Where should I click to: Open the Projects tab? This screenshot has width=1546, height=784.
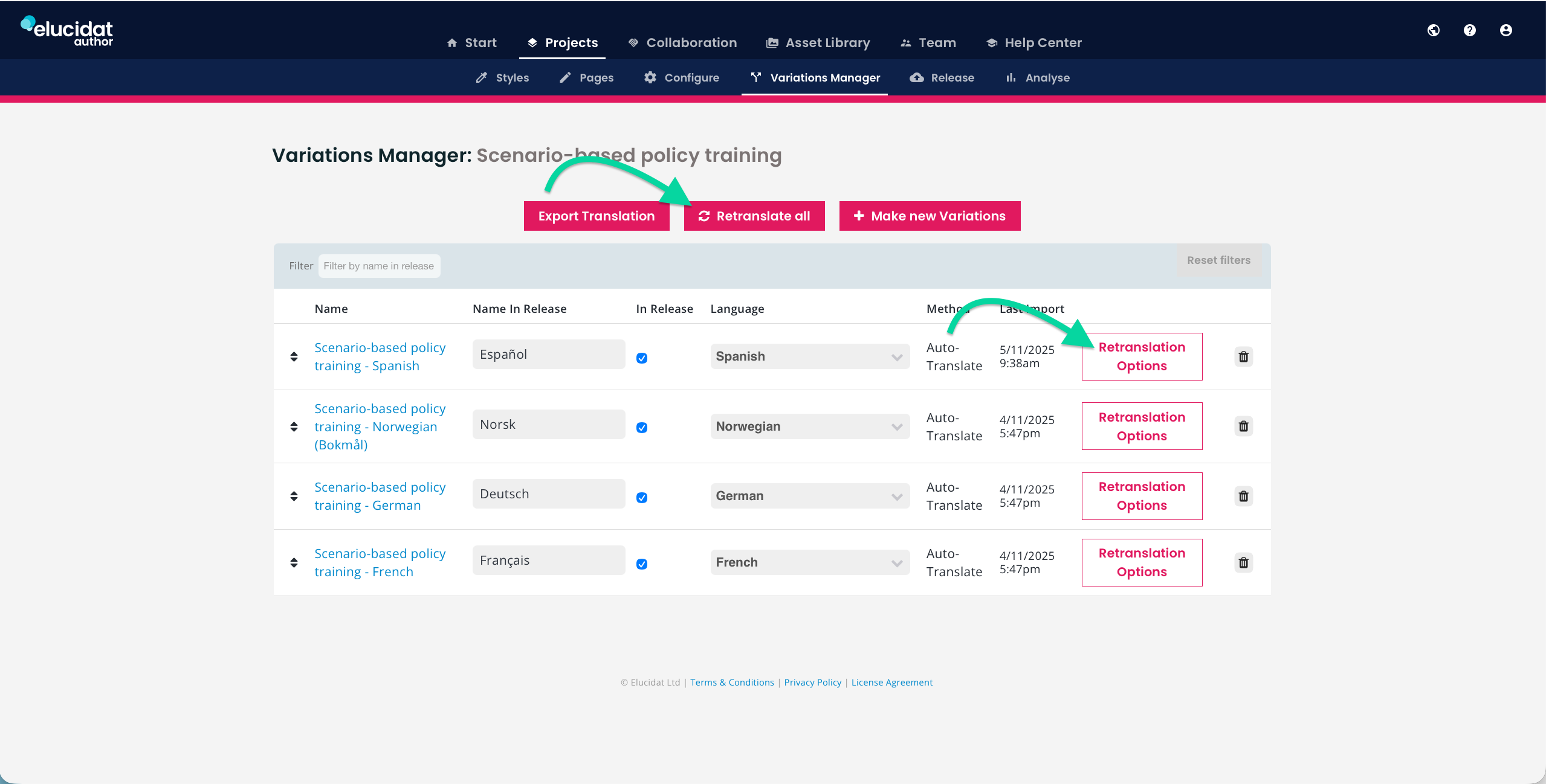tap(562, 43)
